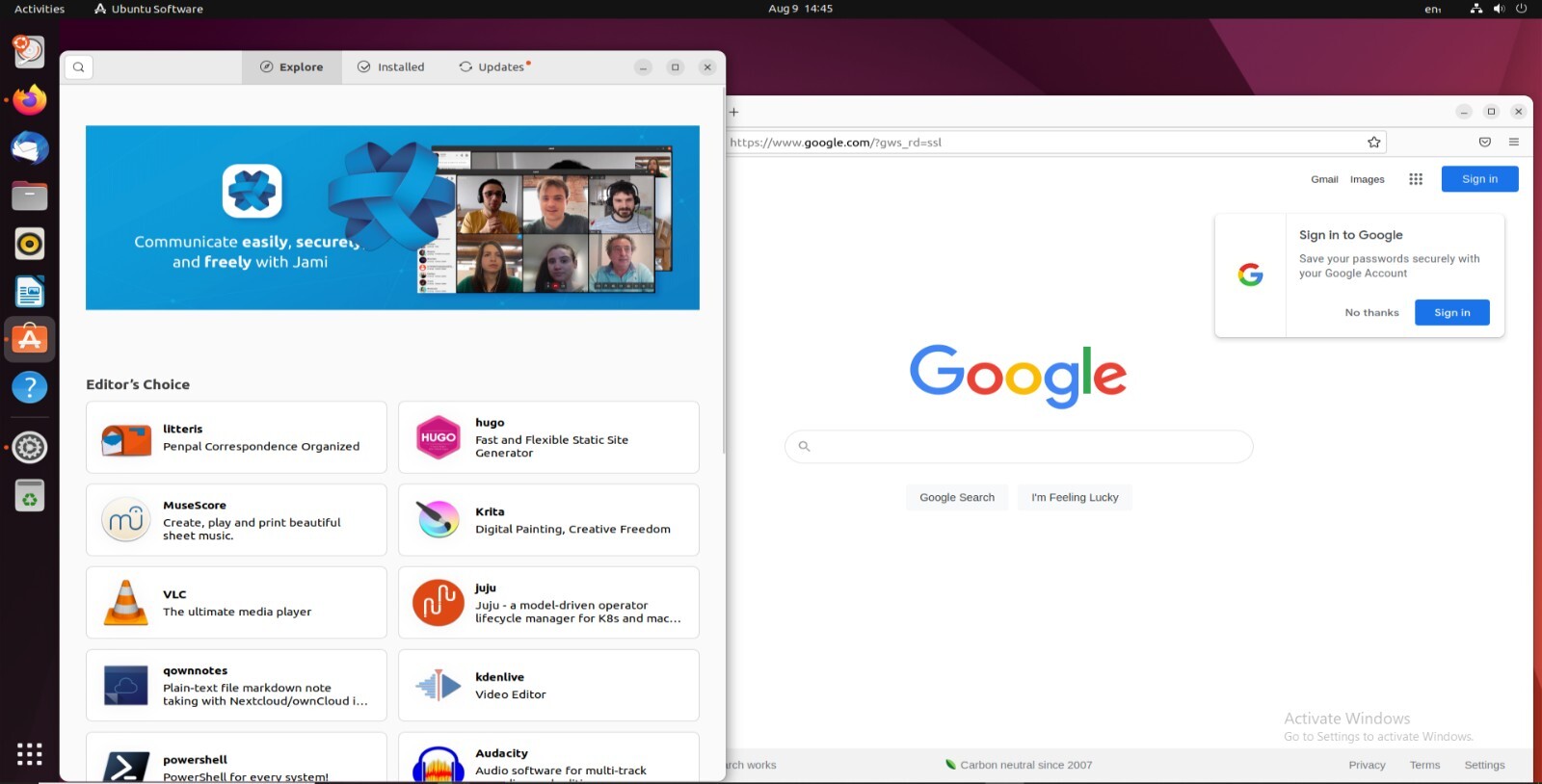Open Files from the dock
Screen dimensions: 1542x784
click(30, 196)
